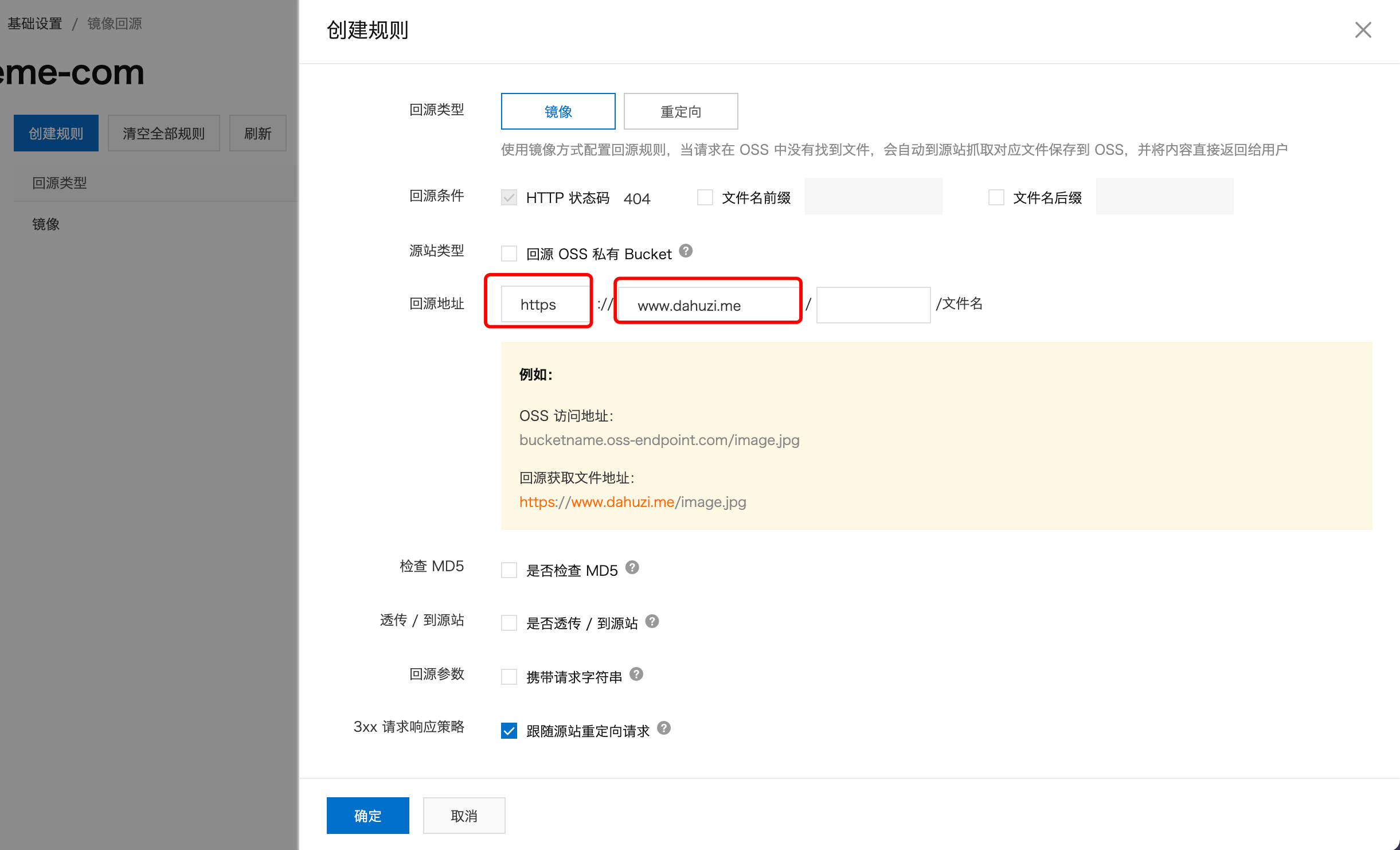Click the empty path field before /文件名
1400x850 pixels.
(x=873, y=305)
